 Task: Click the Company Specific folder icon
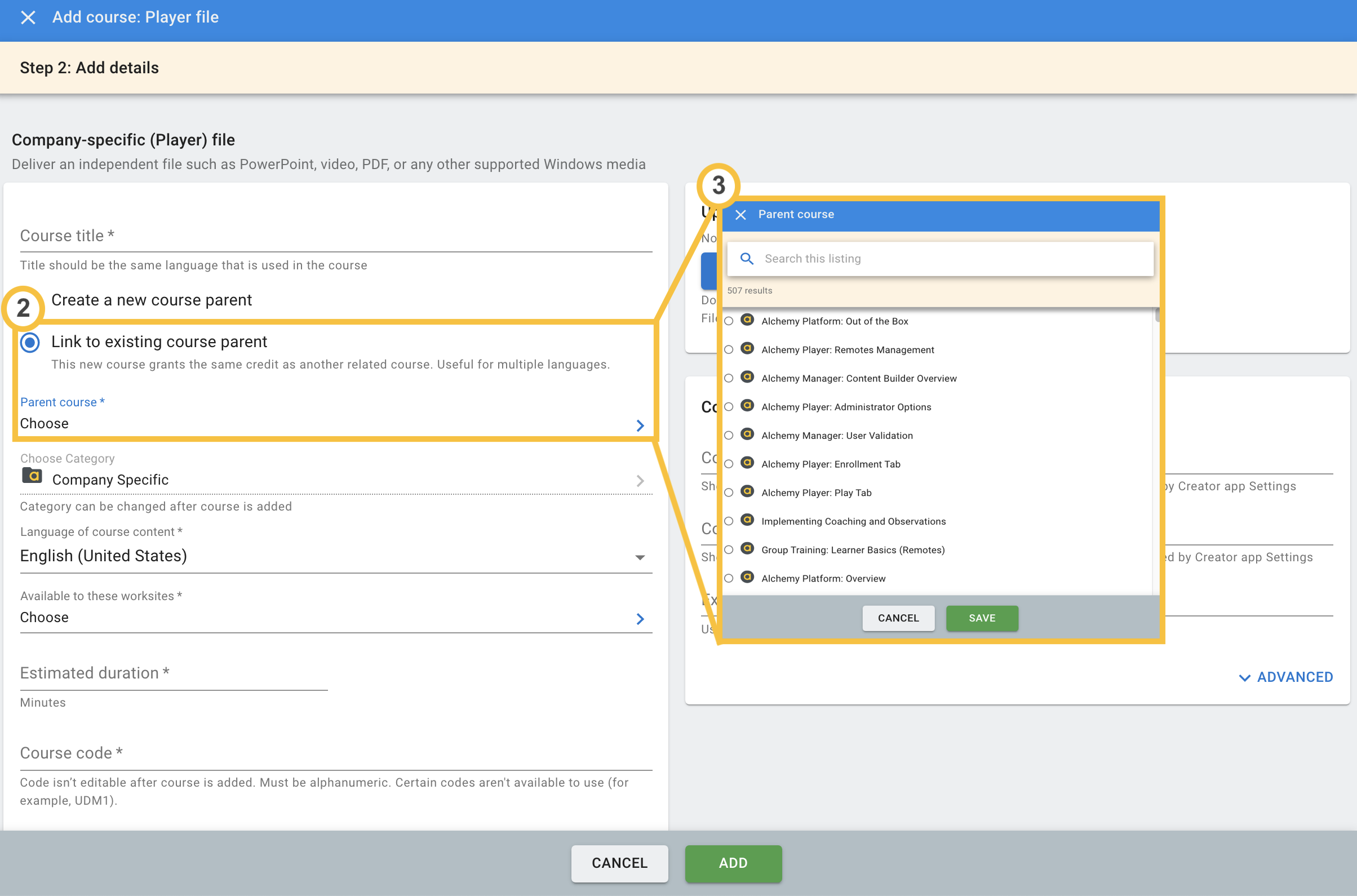pyautogui.click(x=32, y=476)
